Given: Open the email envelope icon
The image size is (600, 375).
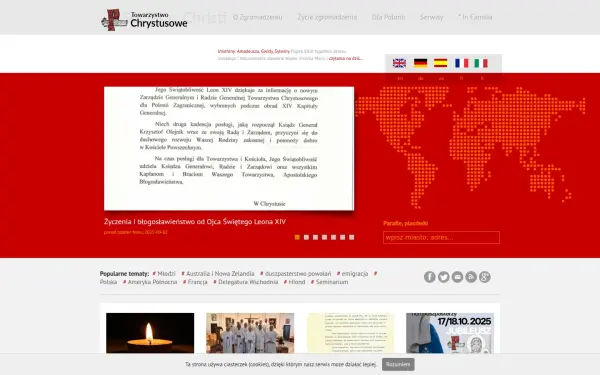Looking at the screenshot, I should 457,277.
